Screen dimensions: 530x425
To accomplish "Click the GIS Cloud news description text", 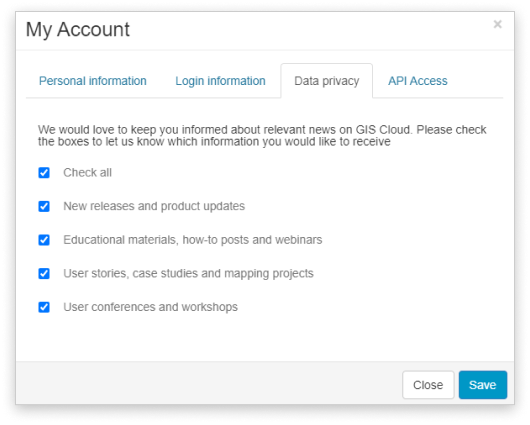I will pos(262,136).
